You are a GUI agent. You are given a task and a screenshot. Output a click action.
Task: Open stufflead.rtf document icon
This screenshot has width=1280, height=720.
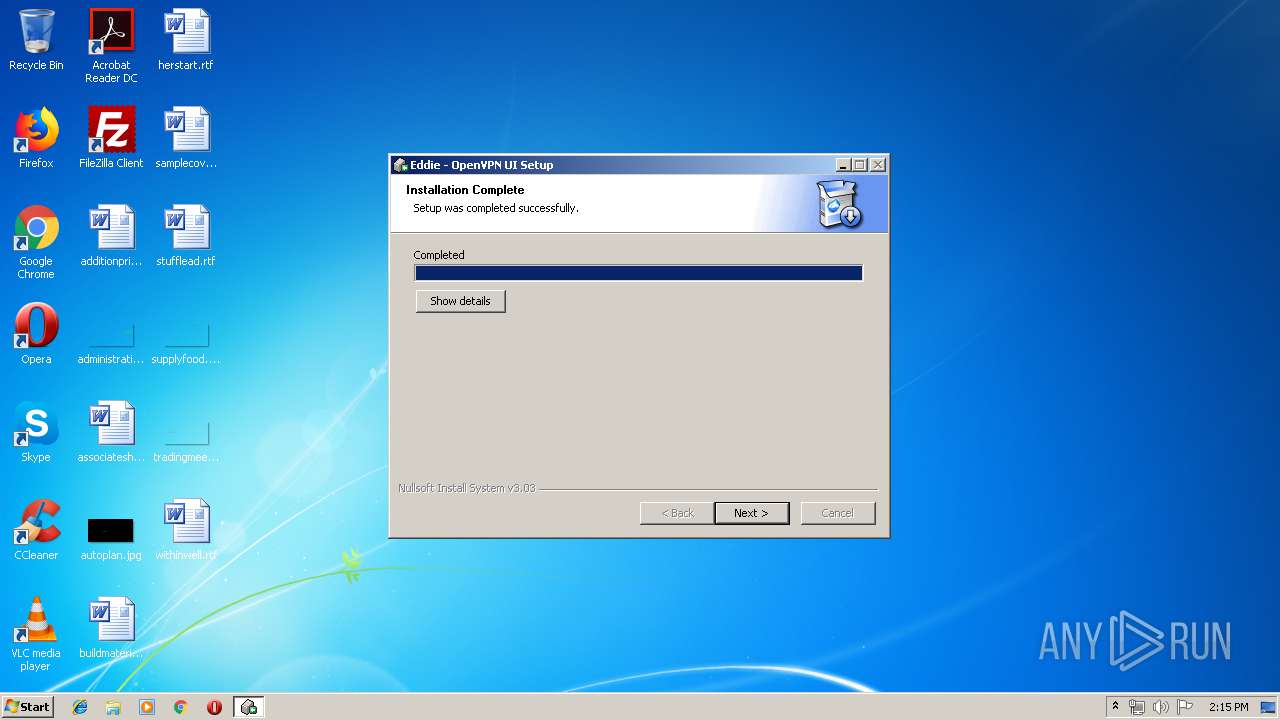point(186,237)
